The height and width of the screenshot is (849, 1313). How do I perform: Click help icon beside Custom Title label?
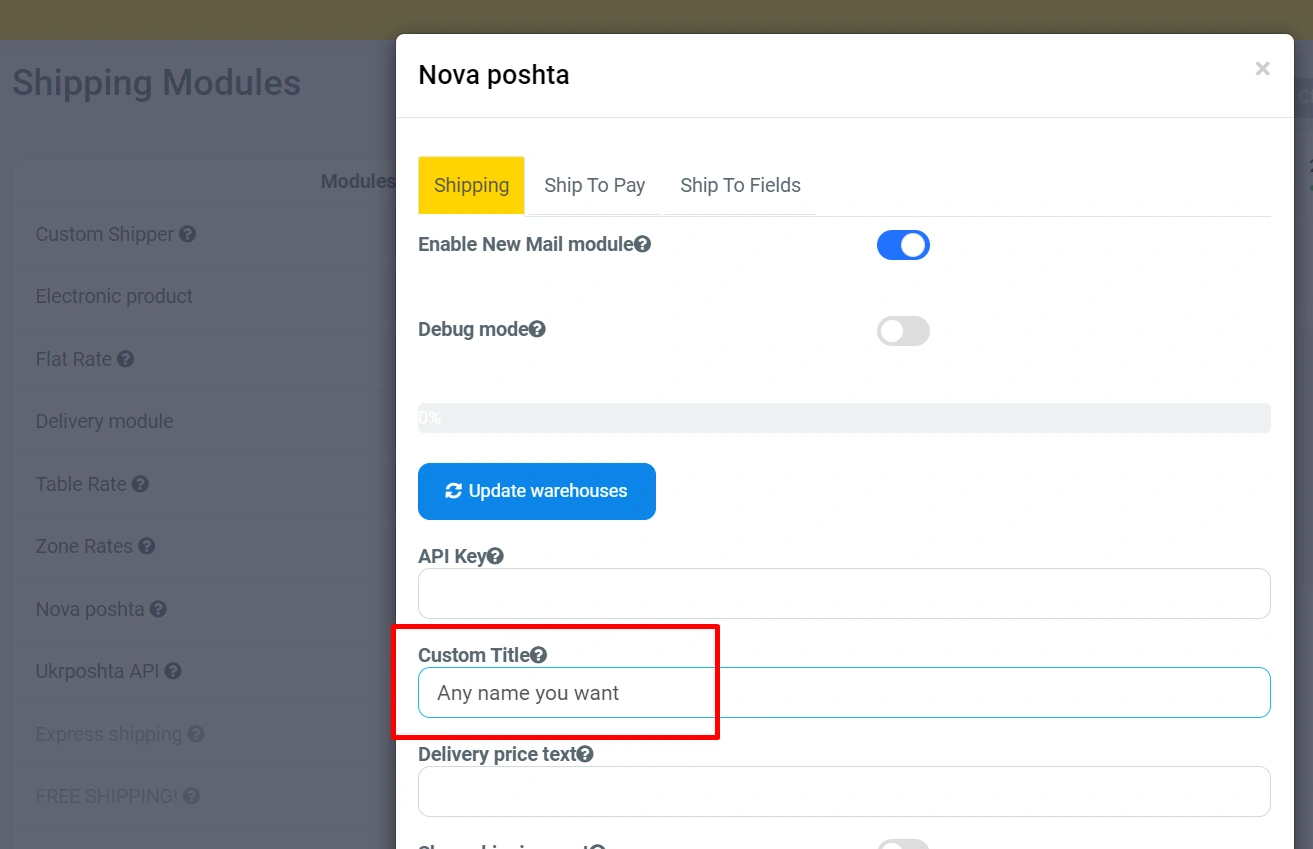pyautogui.click(x=539, y=655)
